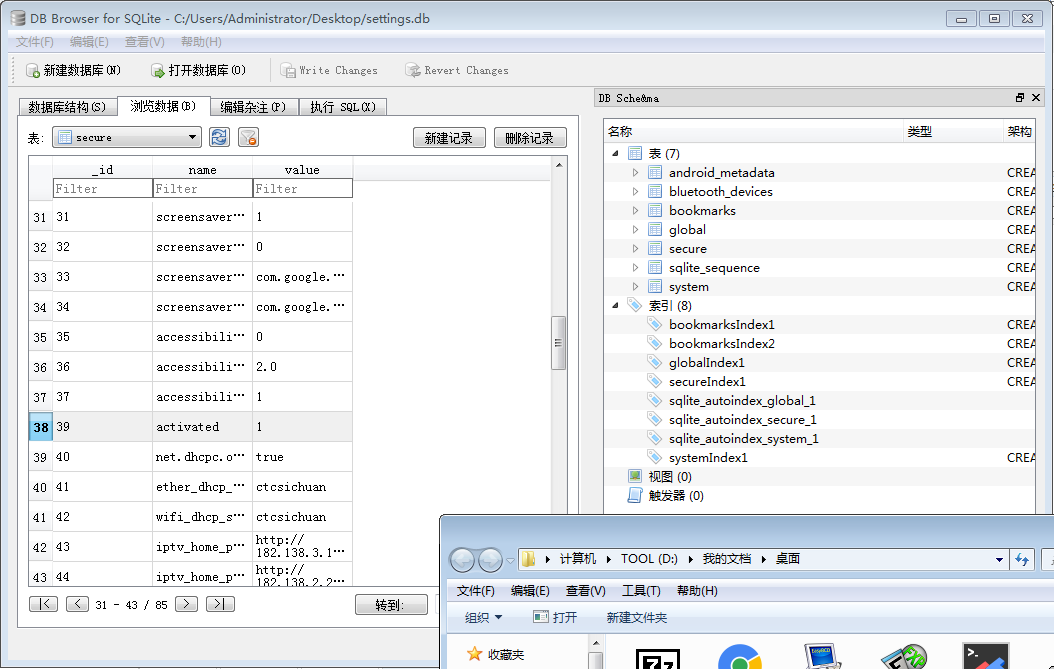Image resolution: width=1054 pixels, height=669 pixels.
Task: Open the 编辑杂注 (Edit Pragmas) tab
Action: pyautogui.click(x=253, y=107)
